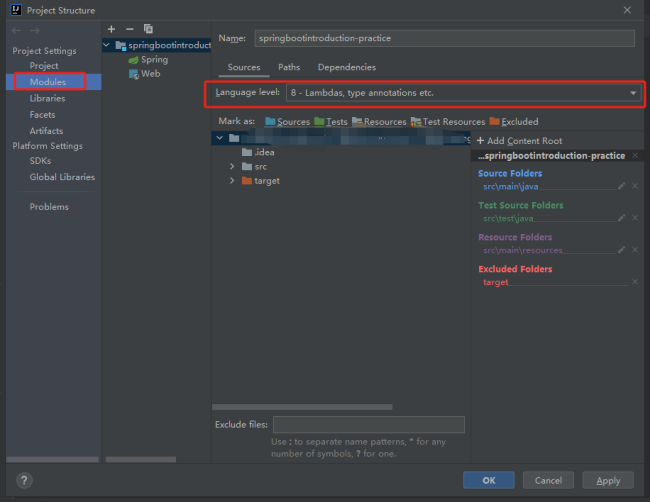Switch to the Dependencies tab

346,67
